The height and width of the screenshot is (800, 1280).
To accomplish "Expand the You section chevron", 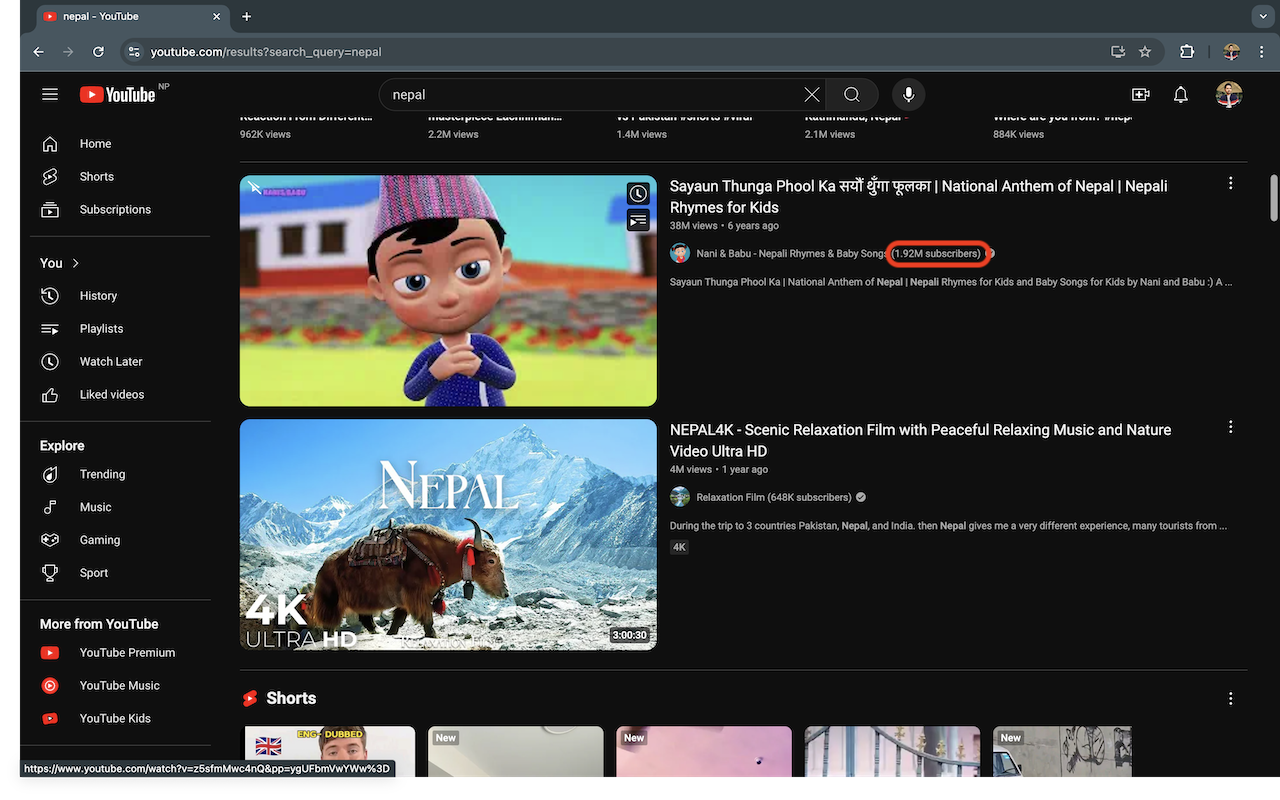I will click(x=76, y=263).
